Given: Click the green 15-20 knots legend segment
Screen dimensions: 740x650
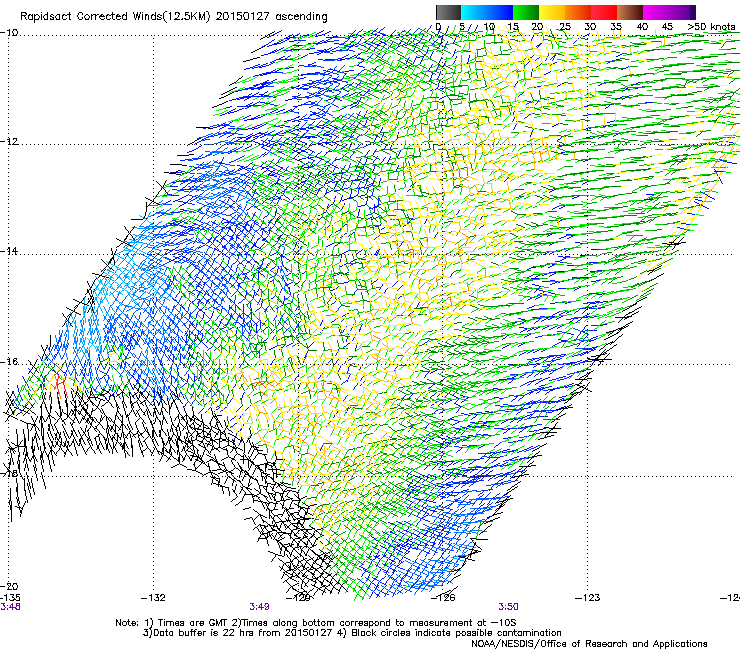Looking at the screenshot, I should point(526,12).
